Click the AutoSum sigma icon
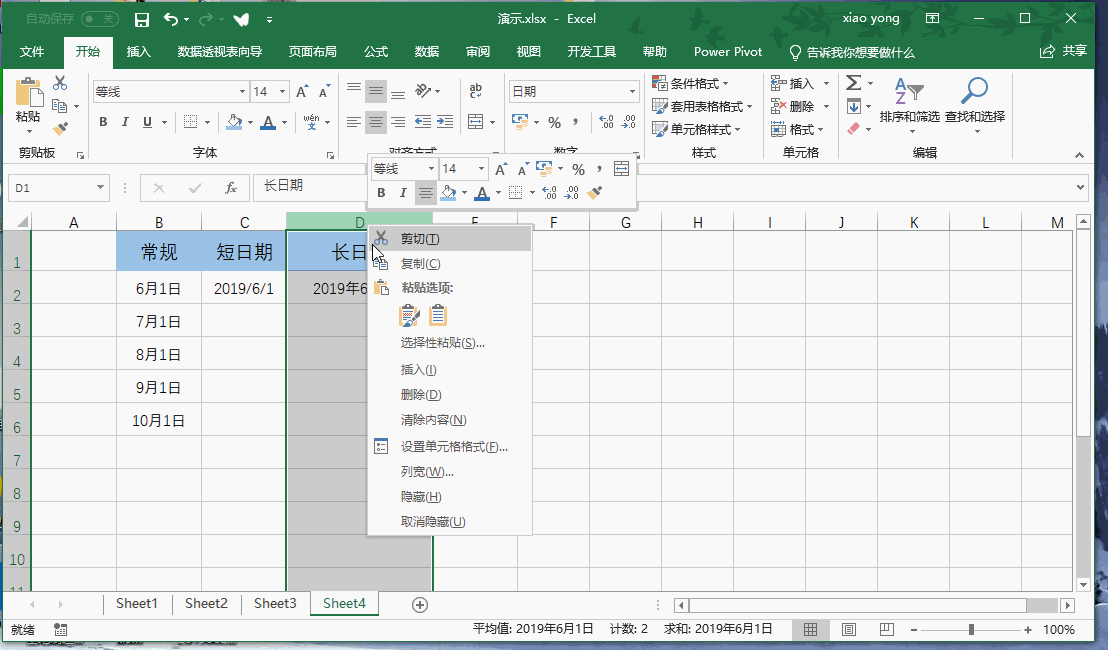The height and width of the screenshot is (650, 1108). [853, 83]
